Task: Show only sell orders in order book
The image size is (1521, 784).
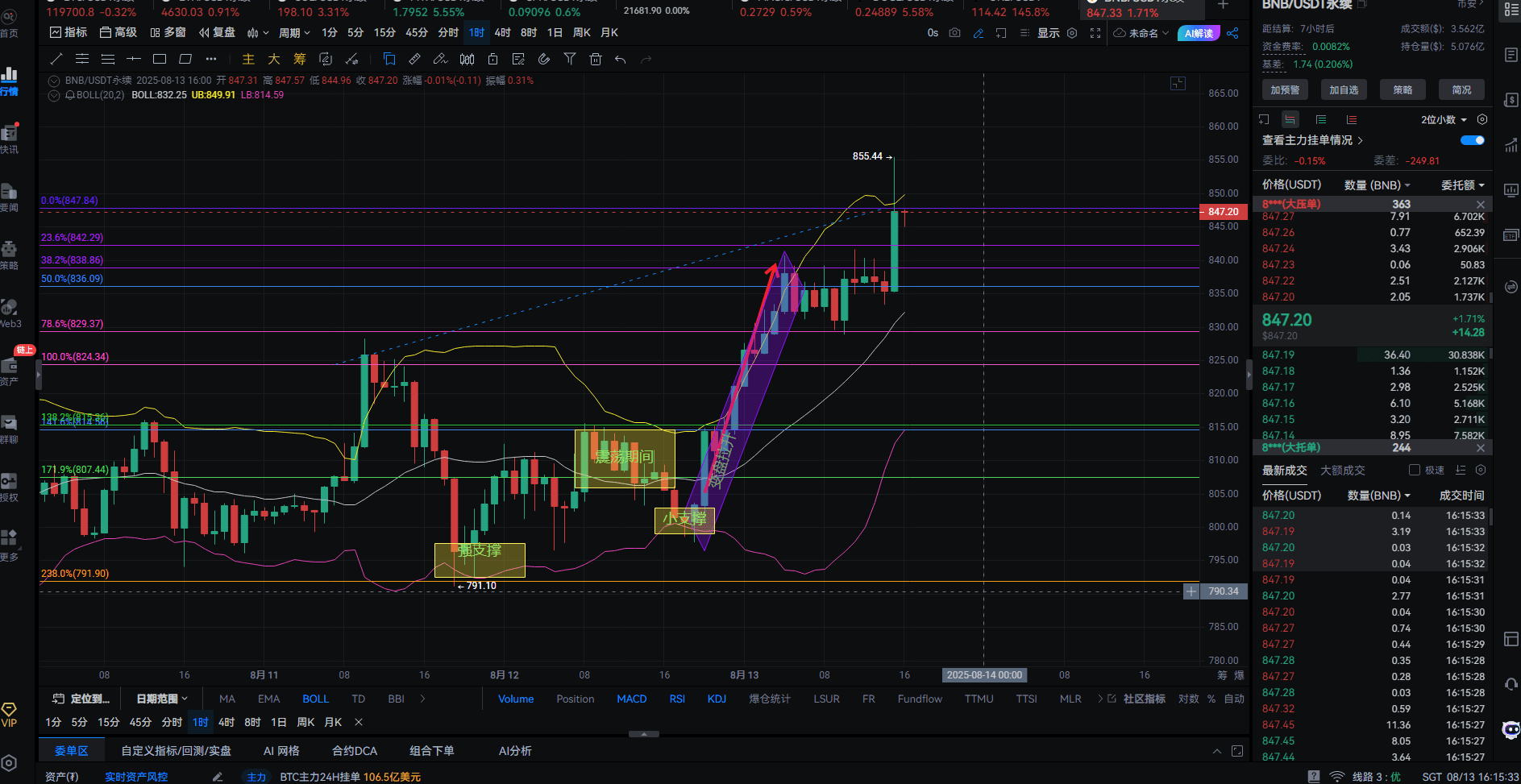Action: pyautogui.click(x=1352, y=119)
